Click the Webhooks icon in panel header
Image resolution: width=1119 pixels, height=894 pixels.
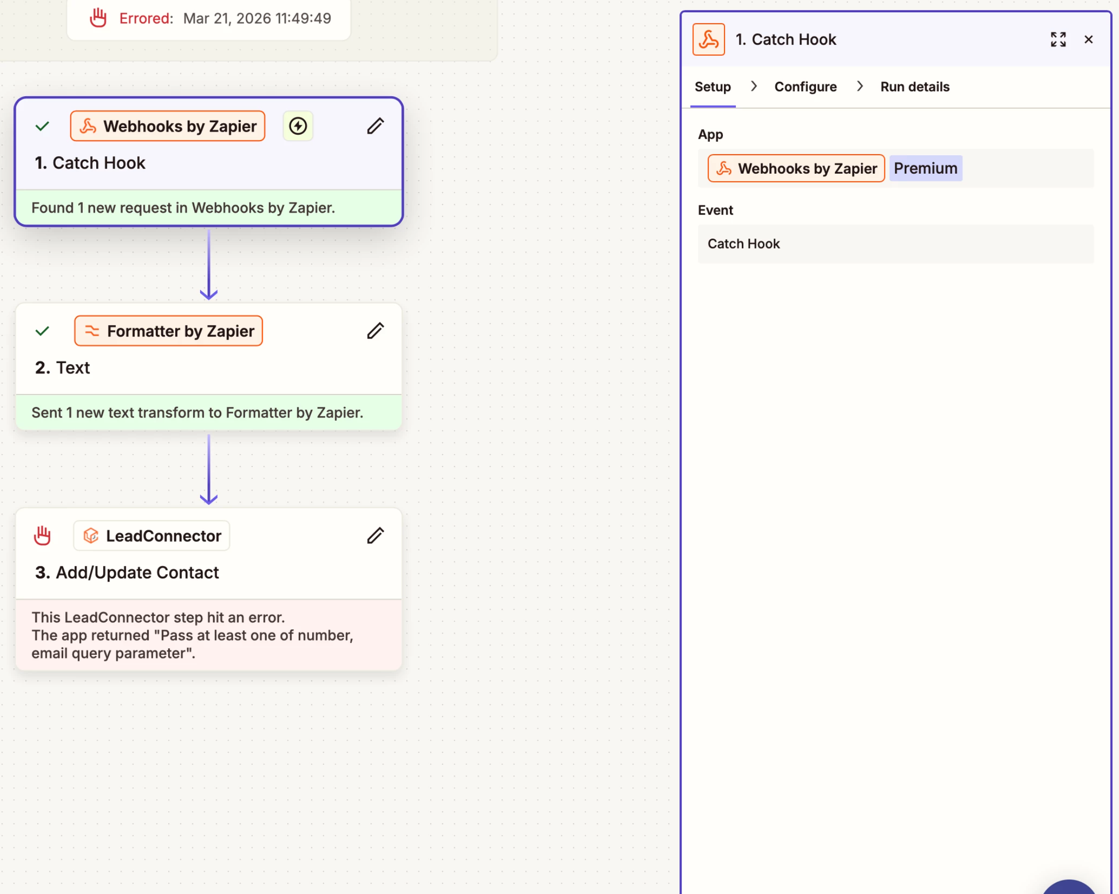[x=709, y=40]
